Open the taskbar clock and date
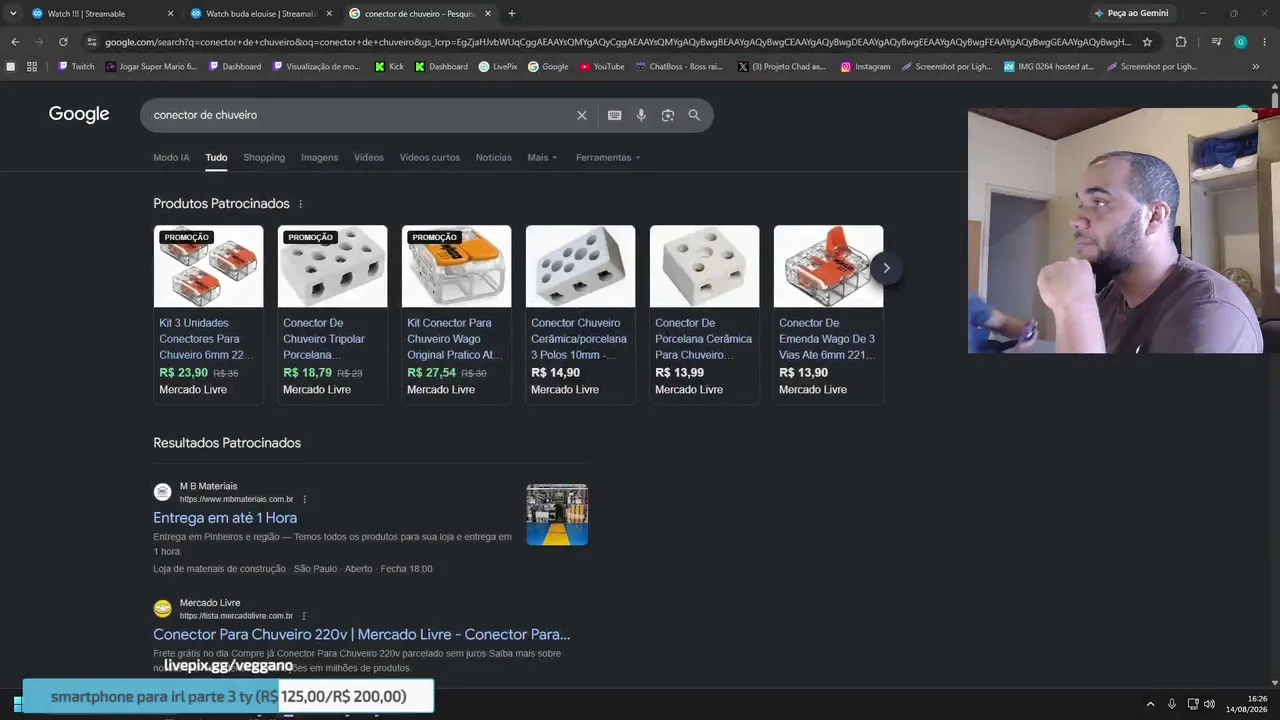Viewport: 1280px width, 720px height. 1247,704
